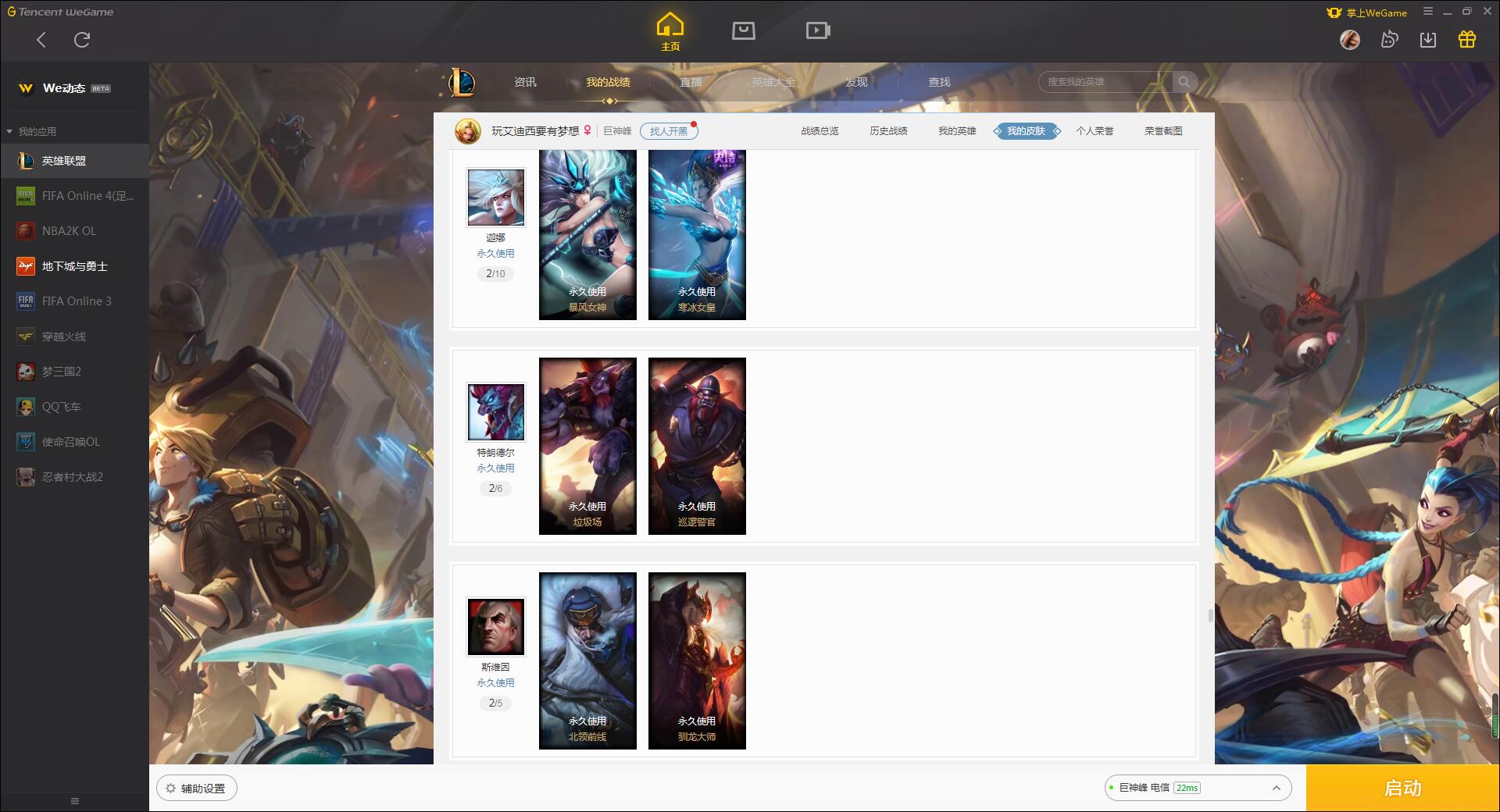Click the refresh page icon
Viewport: 1500px width, 812px height.
coord(82,40)
